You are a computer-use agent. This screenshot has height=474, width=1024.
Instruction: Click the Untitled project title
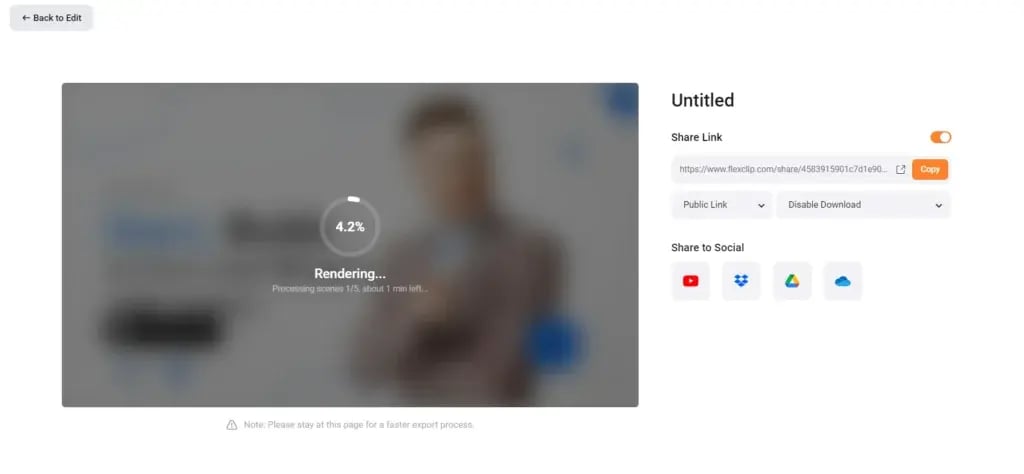[x=703, y=100]
